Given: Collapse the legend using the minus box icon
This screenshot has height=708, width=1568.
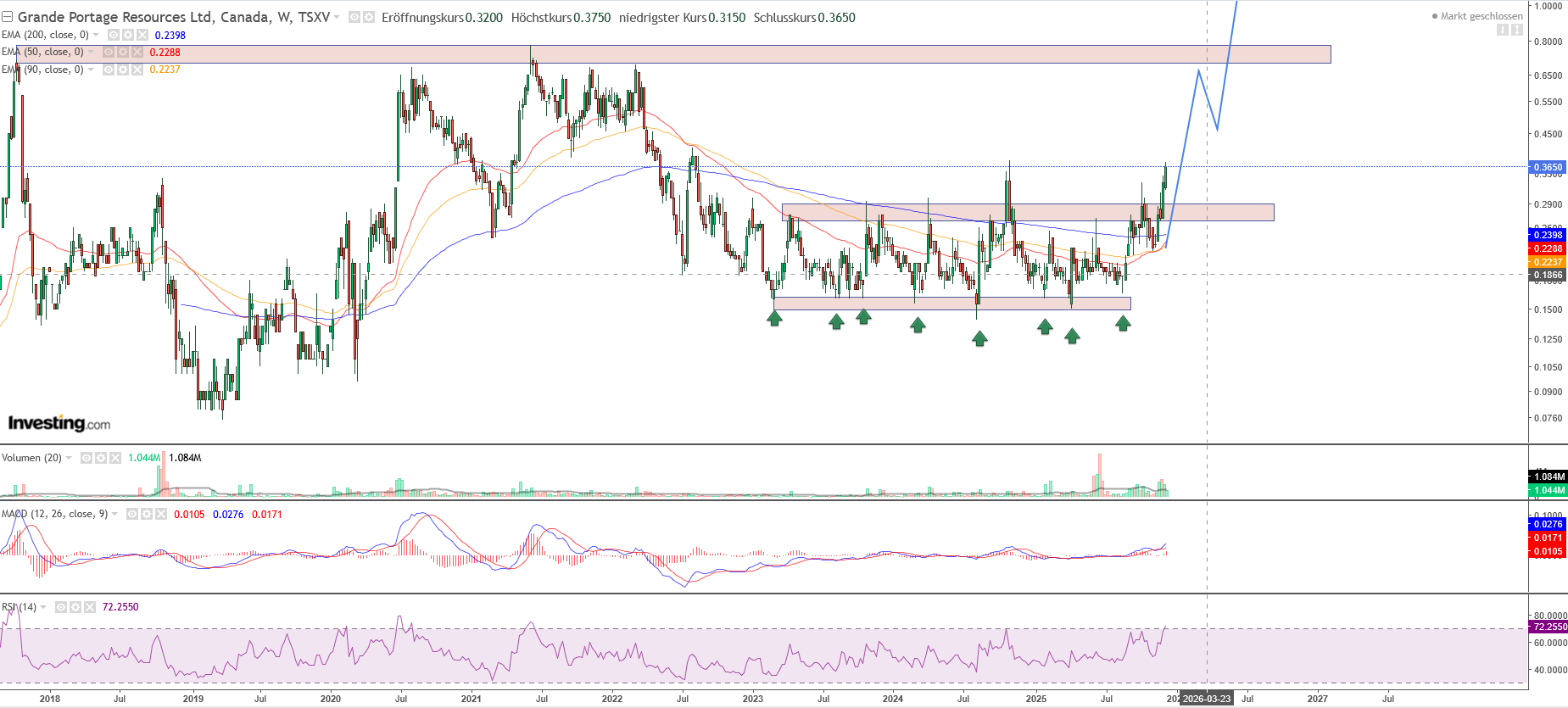Looking at the screenshot, I should [7, 17].
